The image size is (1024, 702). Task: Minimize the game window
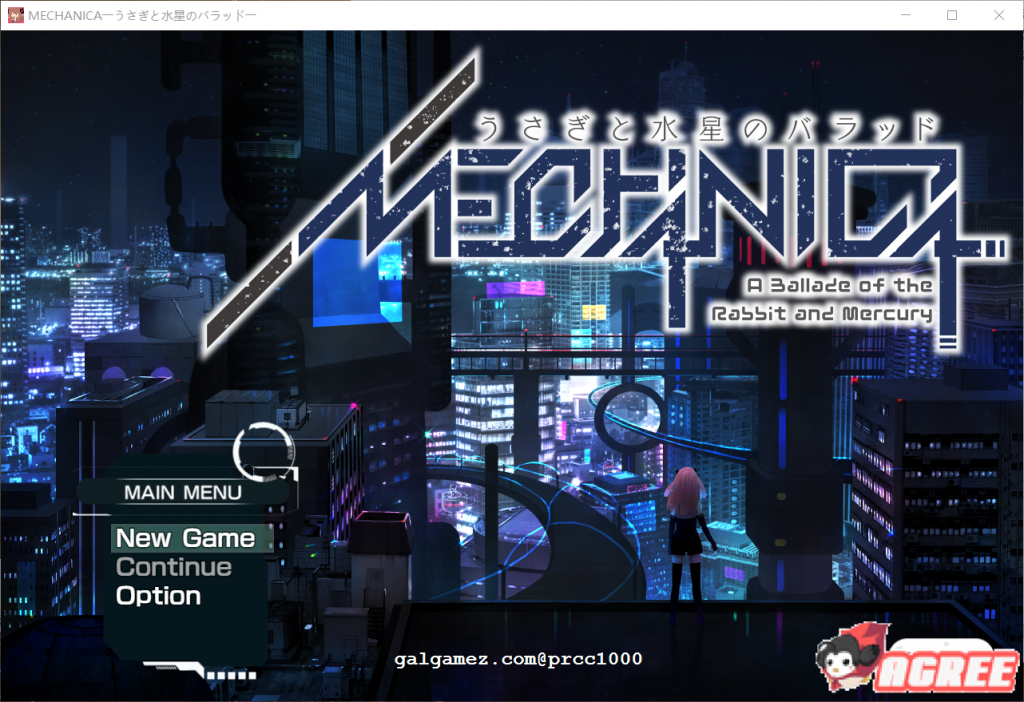tap(906, 15)
